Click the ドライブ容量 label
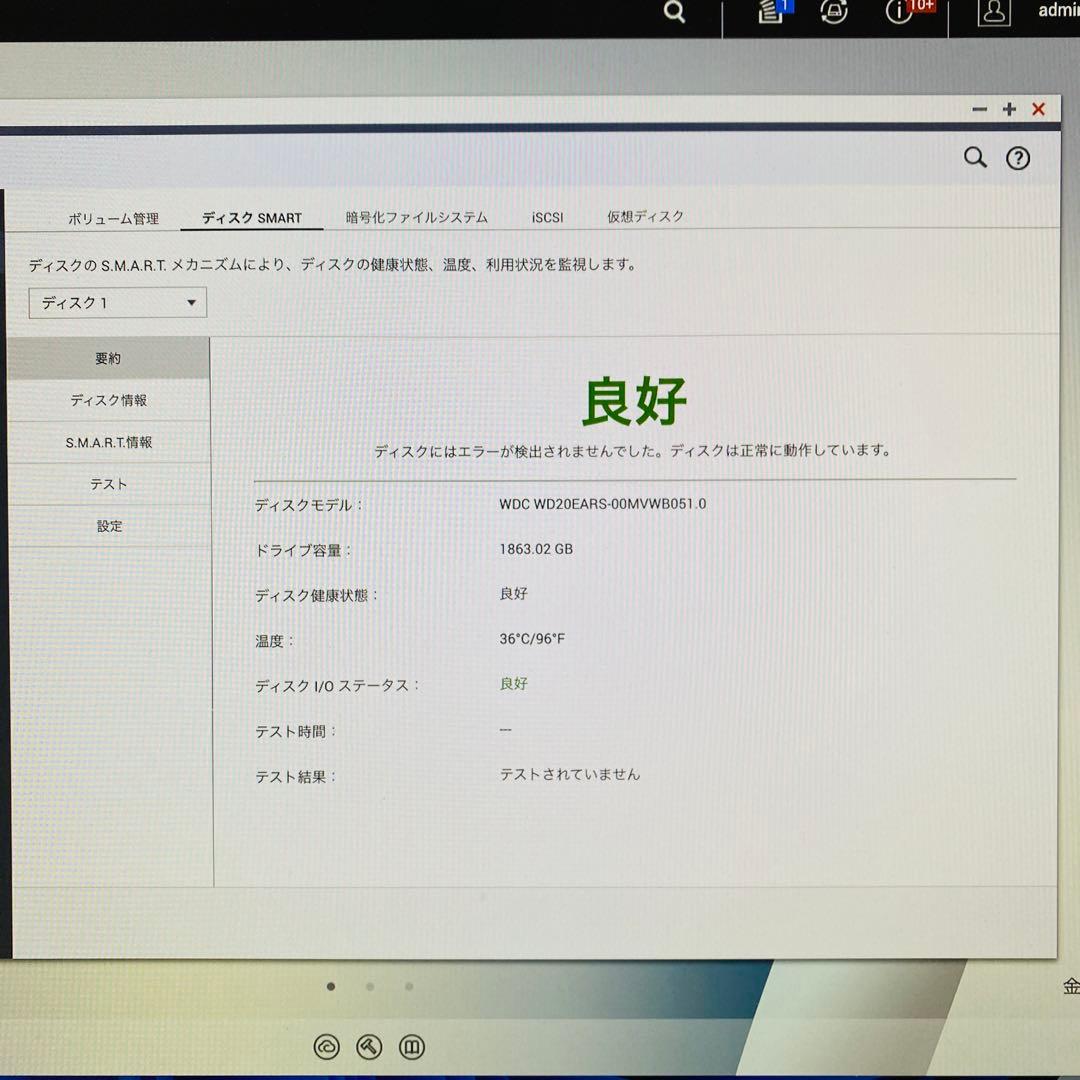The image size is (1080, 1080). pos(303,550)
